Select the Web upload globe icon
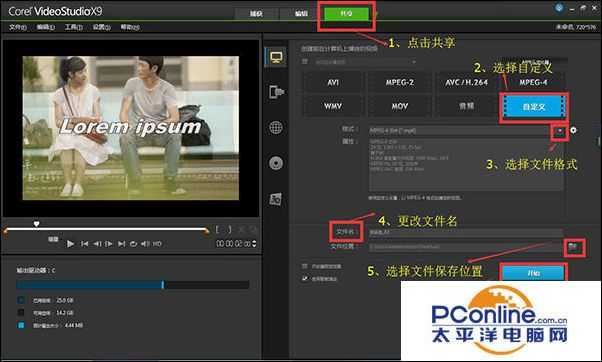The width and height of the screenshot is (602, 362). pyautogui.click(x=276, y=127)
